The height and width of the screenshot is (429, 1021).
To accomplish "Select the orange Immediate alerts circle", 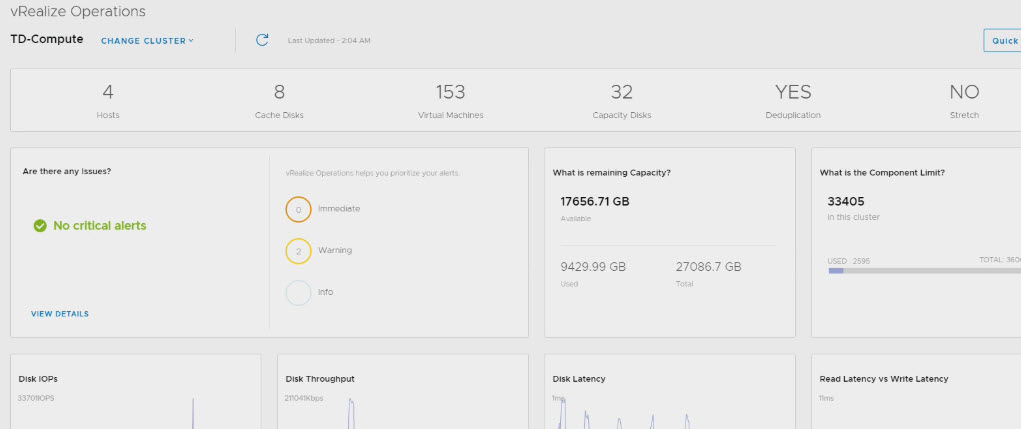I will [x=298, y=209].
